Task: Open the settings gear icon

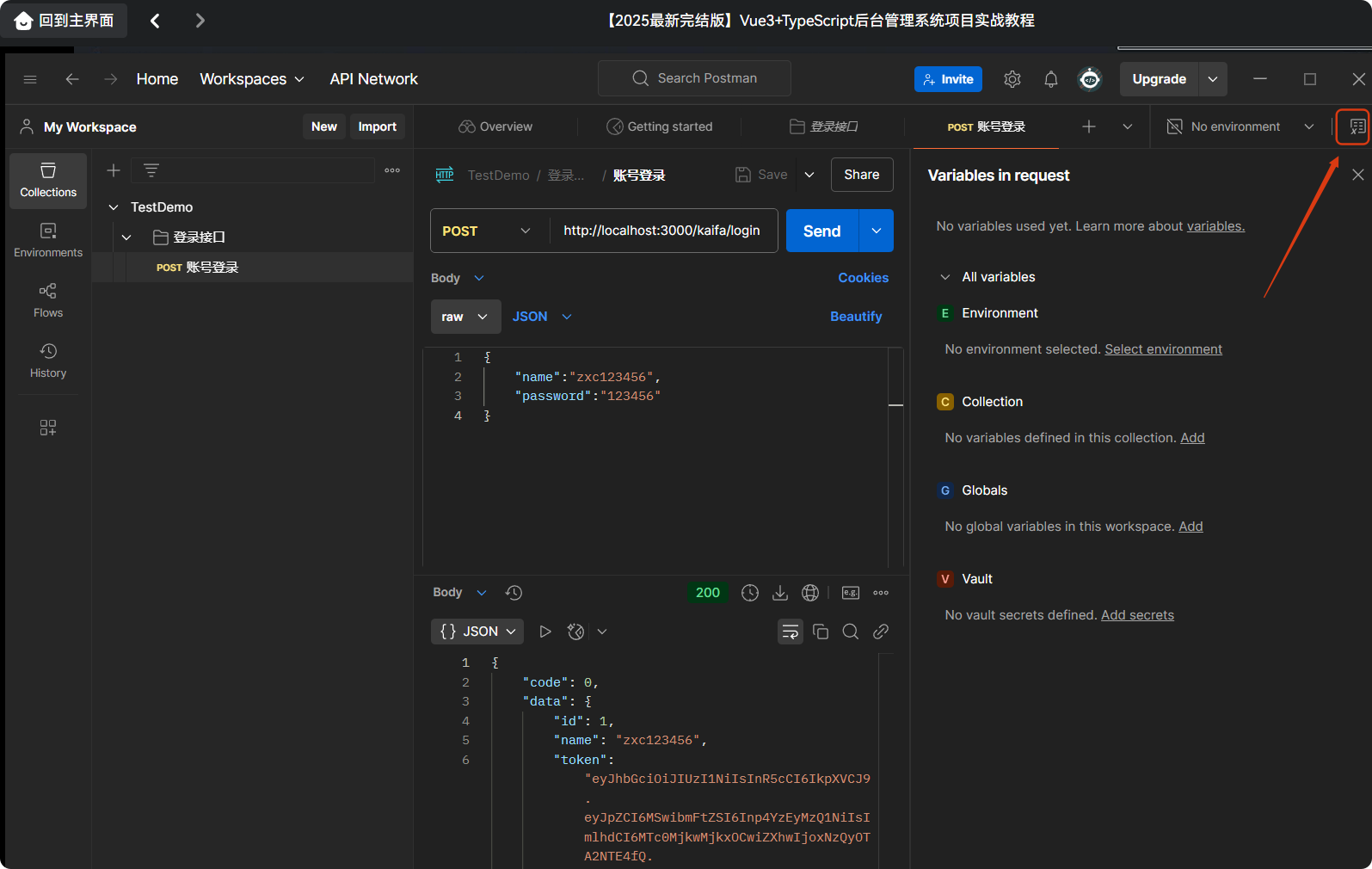Action: pyautogui.click(x=1012, y=79)
